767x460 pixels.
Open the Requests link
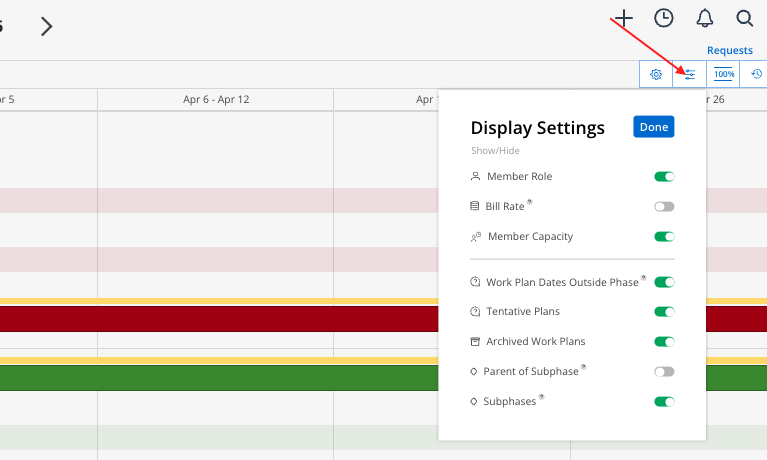pos(730,50)
